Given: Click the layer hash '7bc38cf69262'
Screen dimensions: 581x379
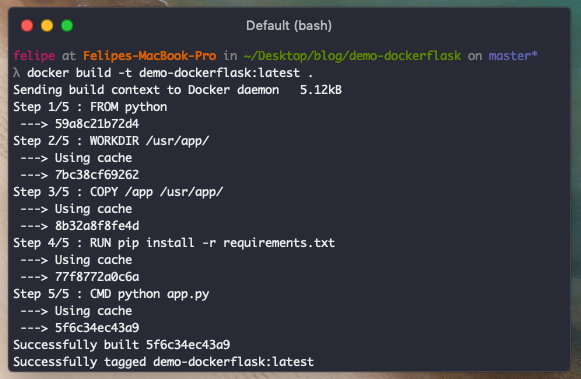Looking at the screenshot, I should tap(97, 175).
